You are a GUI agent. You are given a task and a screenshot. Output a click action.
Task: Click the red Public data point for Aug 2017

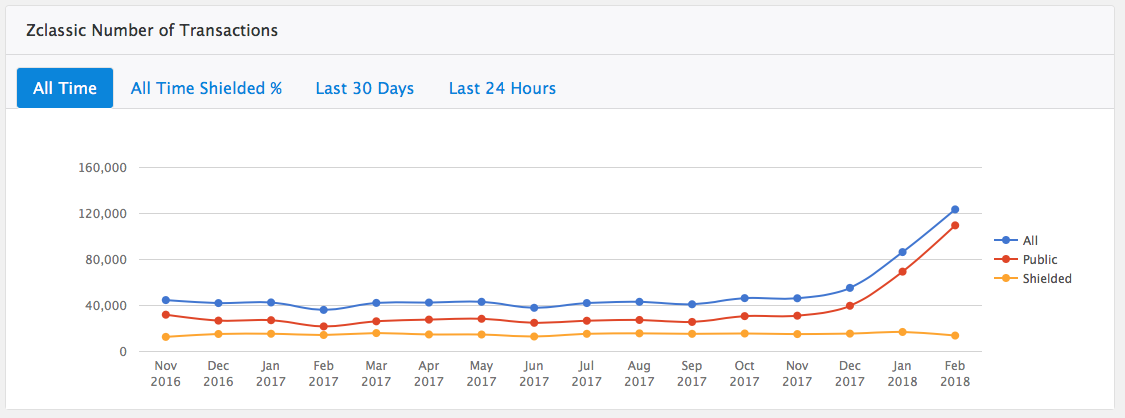click(639, 320)
